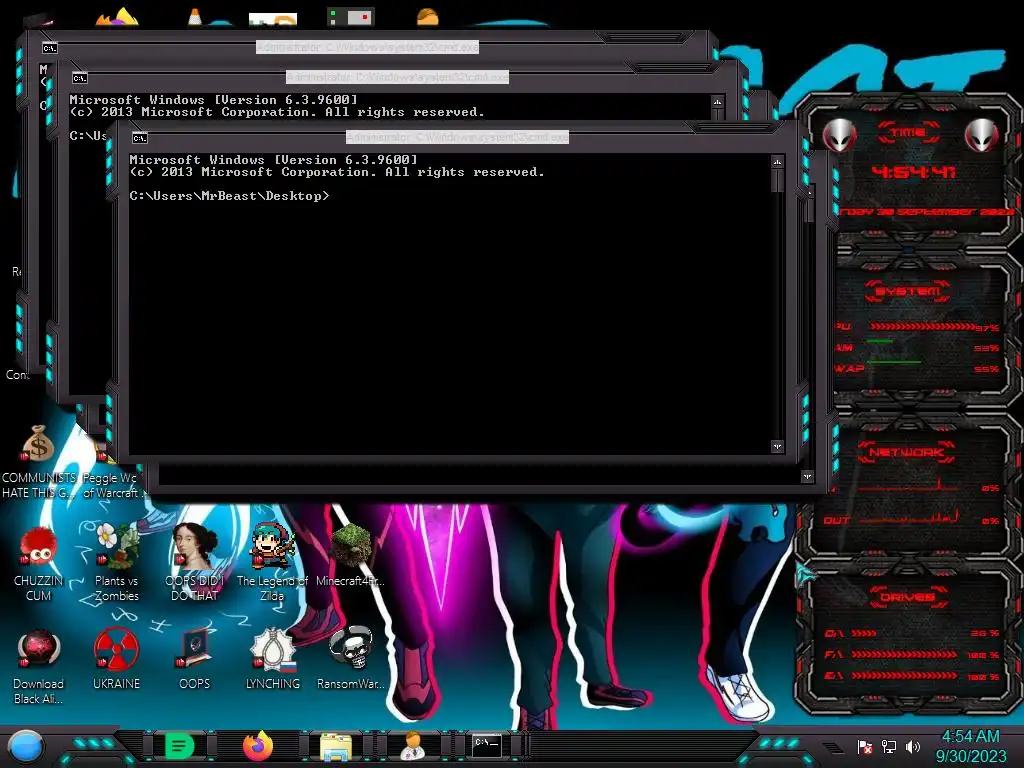Open the Start orb

tap(25, 747)
